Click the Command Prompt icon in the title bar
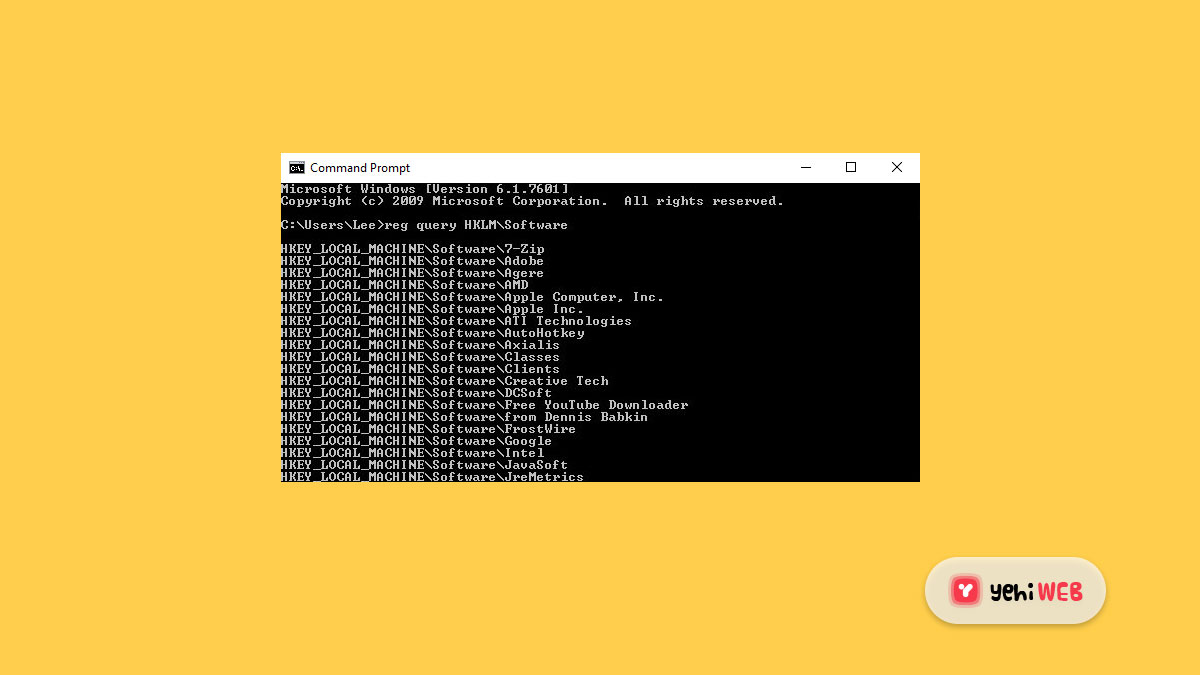The height and width of the screenshot is (675, 1200). coord(297,167)
